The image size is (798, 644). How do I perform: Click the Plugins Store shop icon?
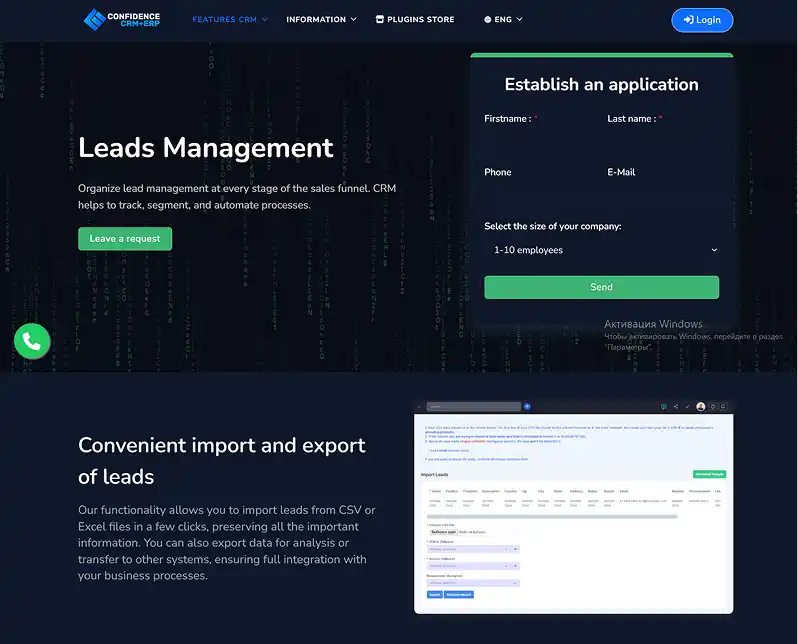[379, 19]
